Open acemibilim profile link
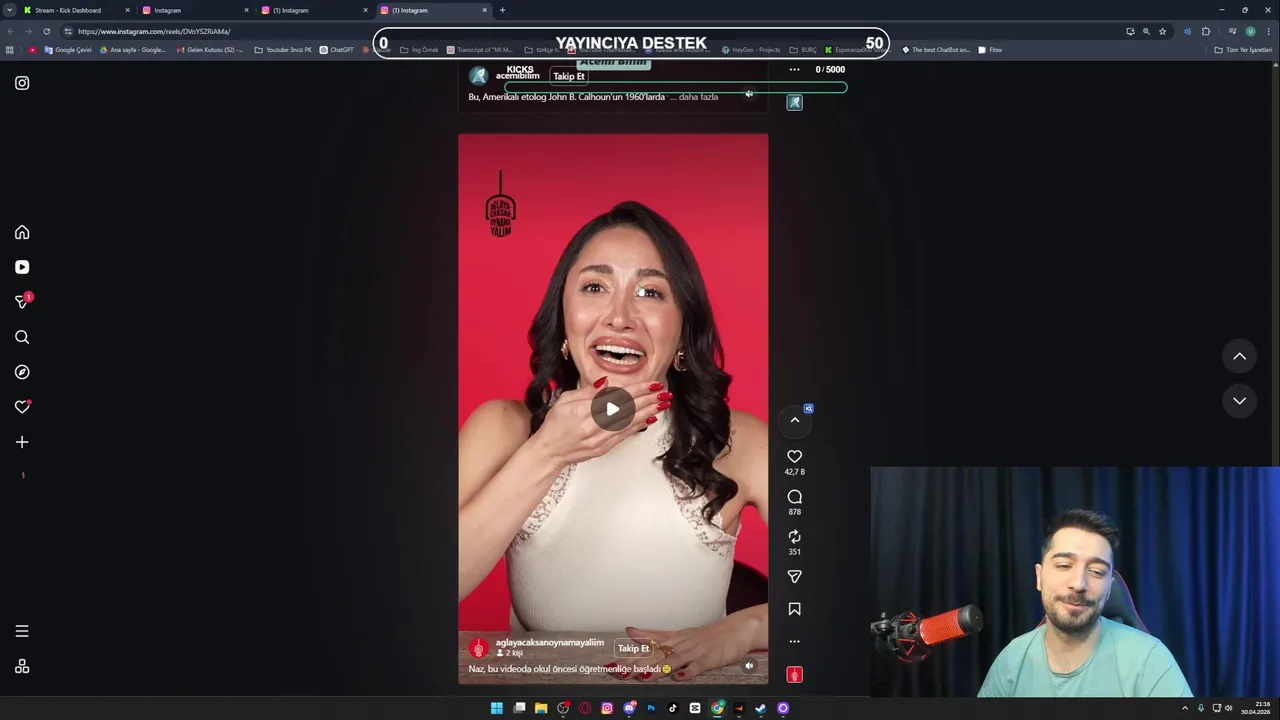This screenshot has height=720, width=1280. 517,76
